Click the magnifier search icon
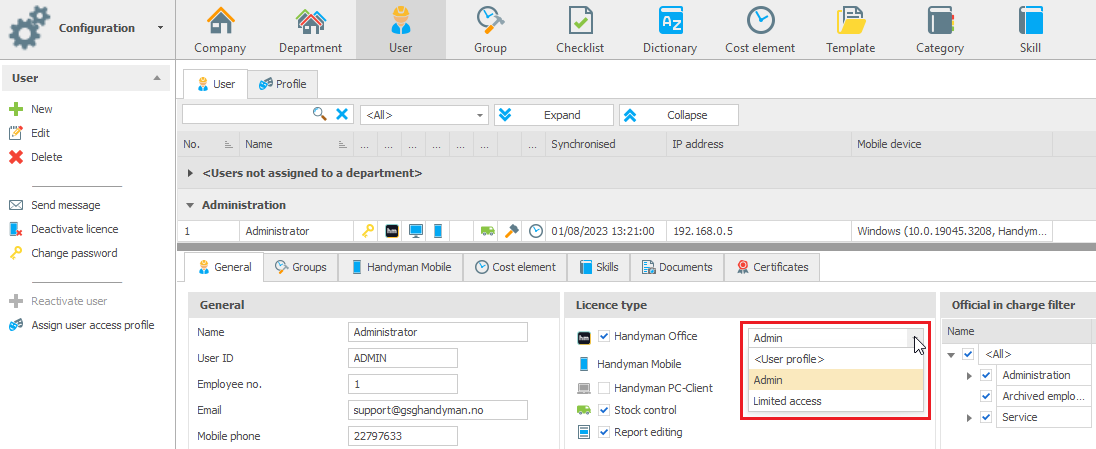This screenshot has height=449, width=1096. (319, 114)
